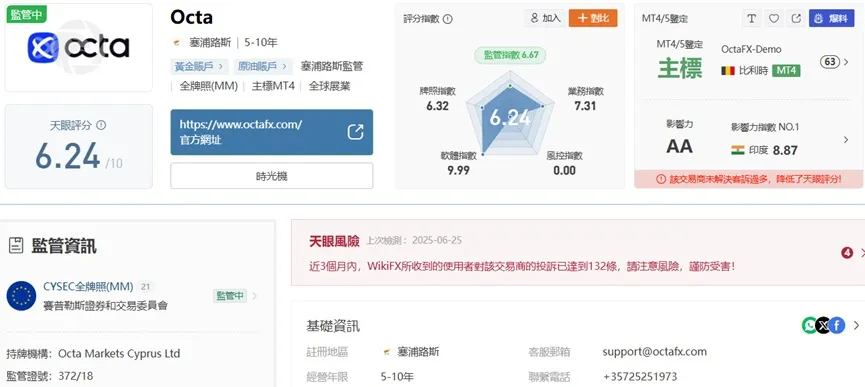This screenshot has width=865, height=387.
Task: Open the 時光機 button
Action: pos(271,176)
